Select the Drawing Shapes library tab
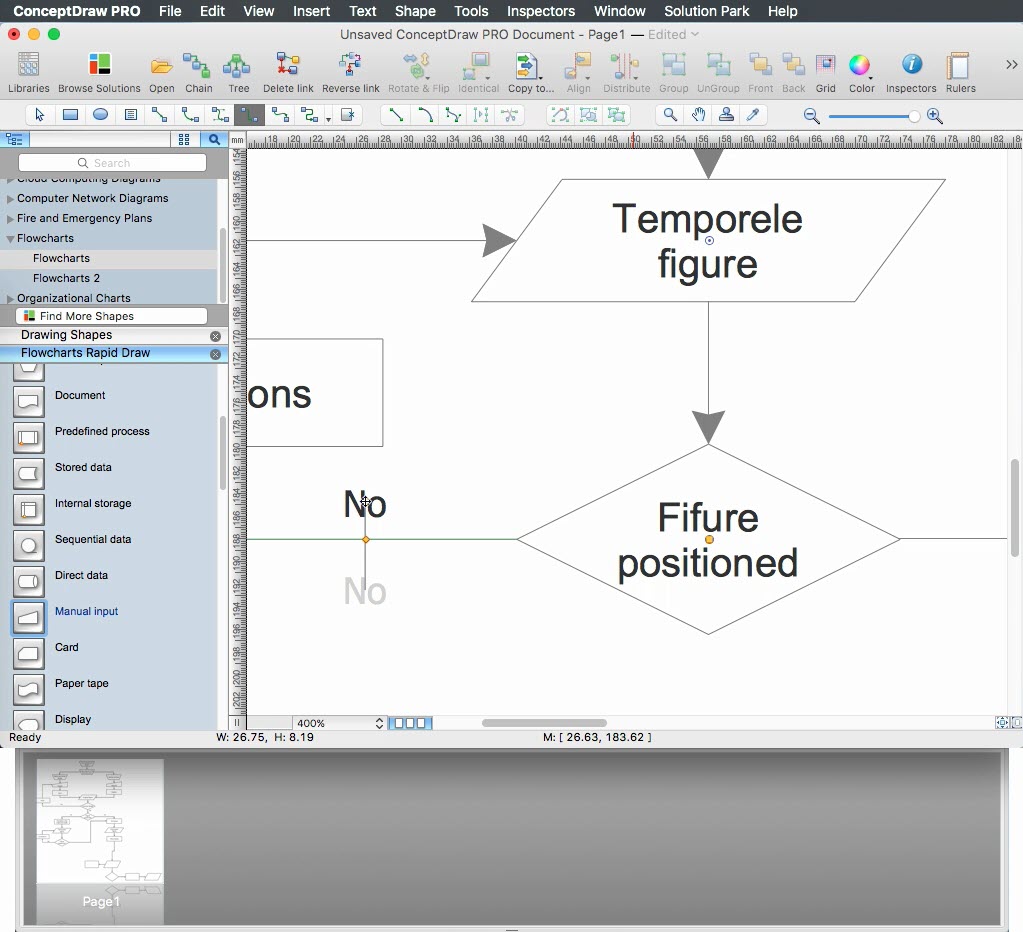The image size is (1023, 932). [x=67, y=335]
